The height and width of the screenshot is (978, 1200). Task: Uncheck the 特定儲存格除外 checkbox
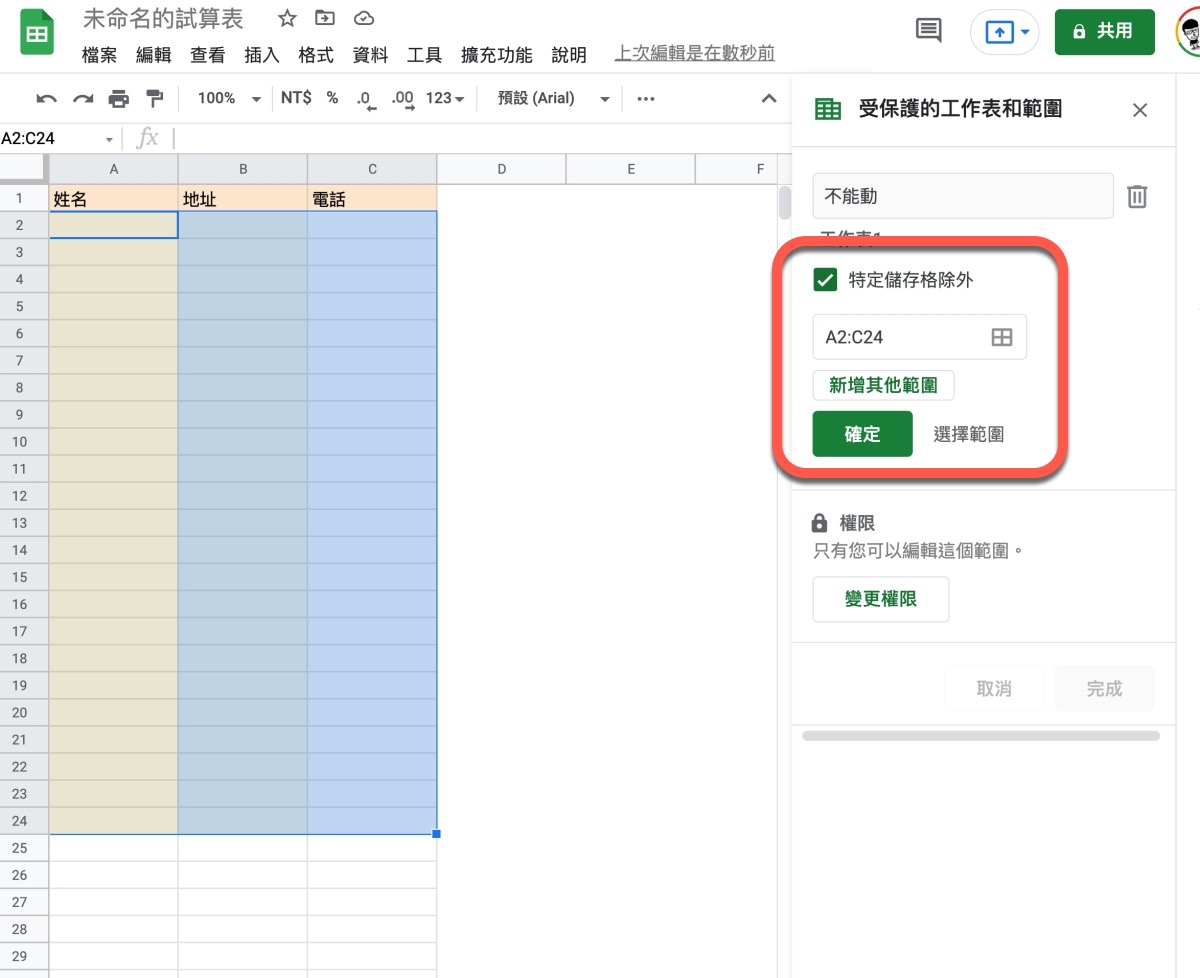point(825,280)
